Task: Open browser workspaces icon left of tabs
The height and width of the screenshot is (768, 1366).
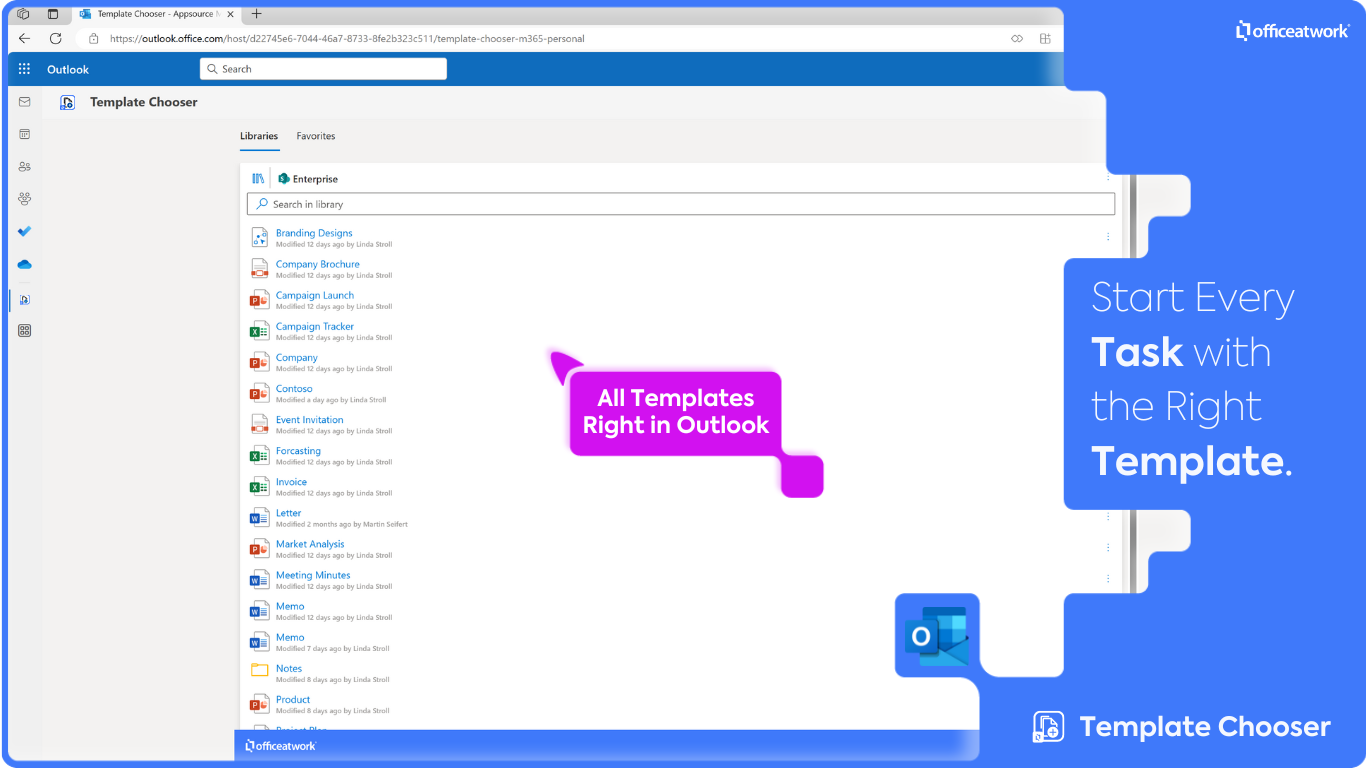Action: coord(23,14)
